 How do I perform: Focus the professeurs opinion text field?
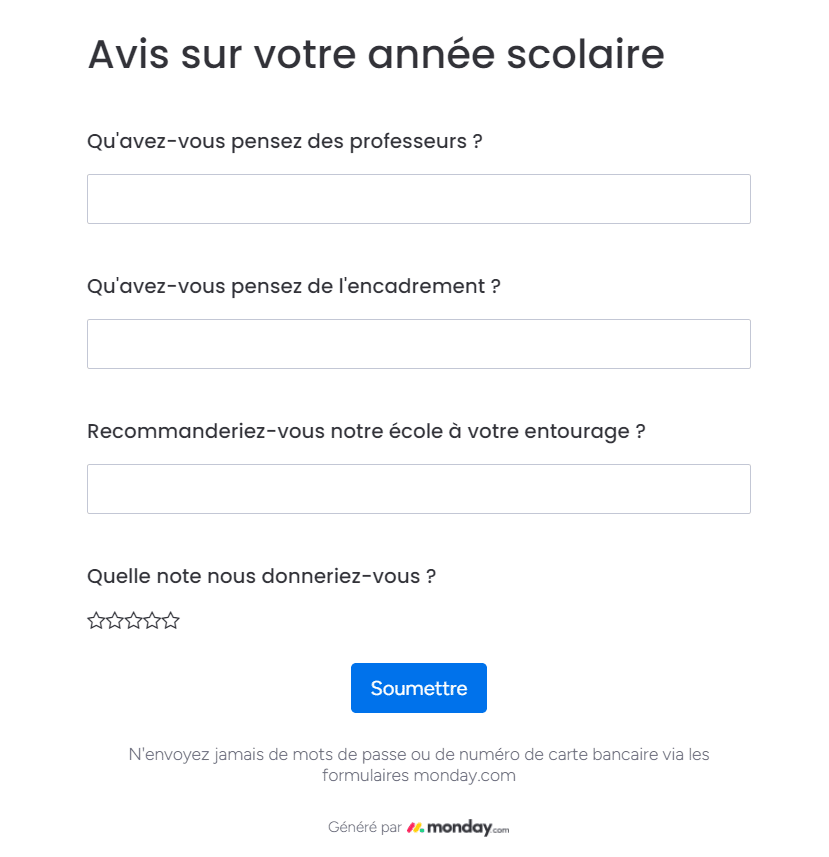click(419, 199)
